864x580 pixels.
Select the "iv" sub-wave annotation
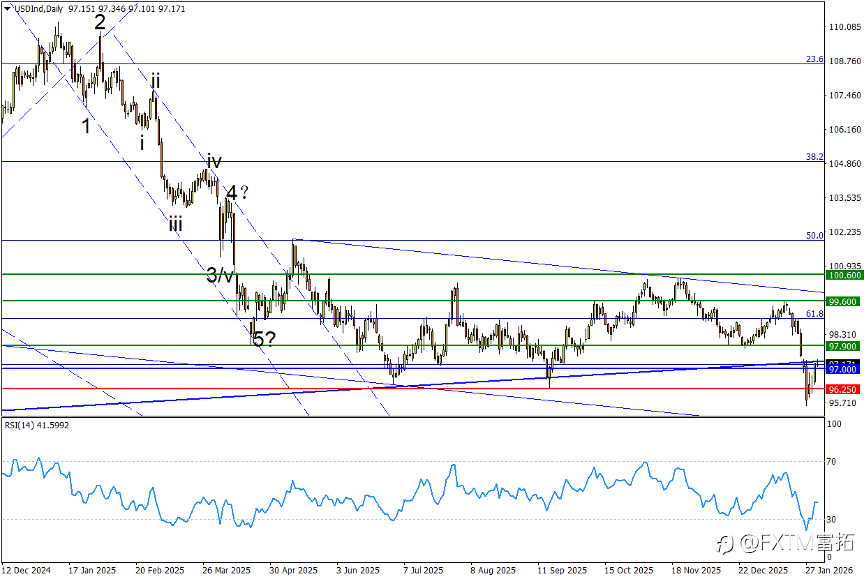point(214,161)
